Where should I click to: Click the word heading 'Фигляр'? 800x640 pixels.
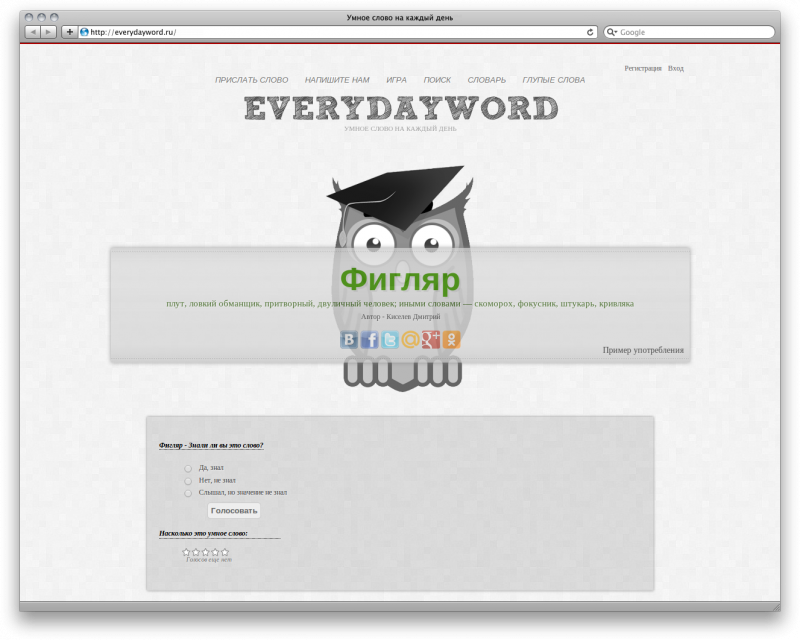400,280
